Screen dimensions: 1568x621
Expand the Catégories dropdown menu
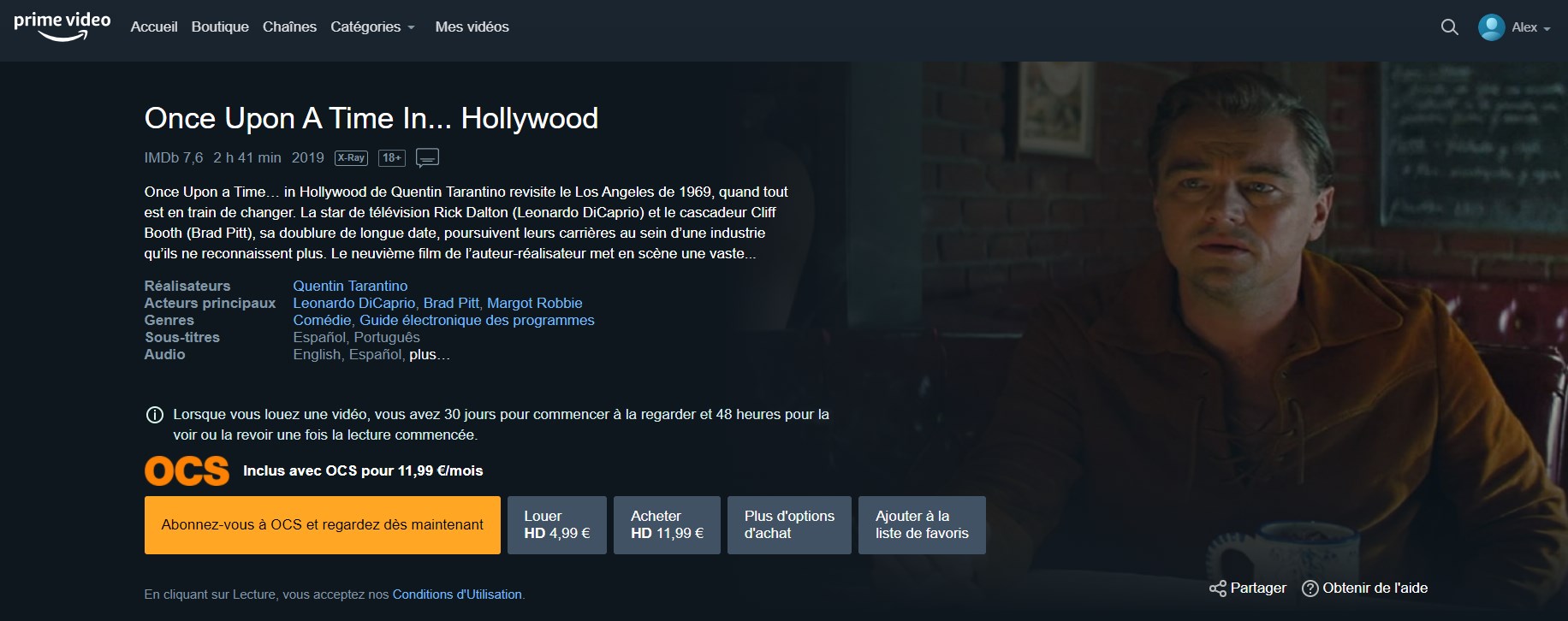click(x=372, y=27)
